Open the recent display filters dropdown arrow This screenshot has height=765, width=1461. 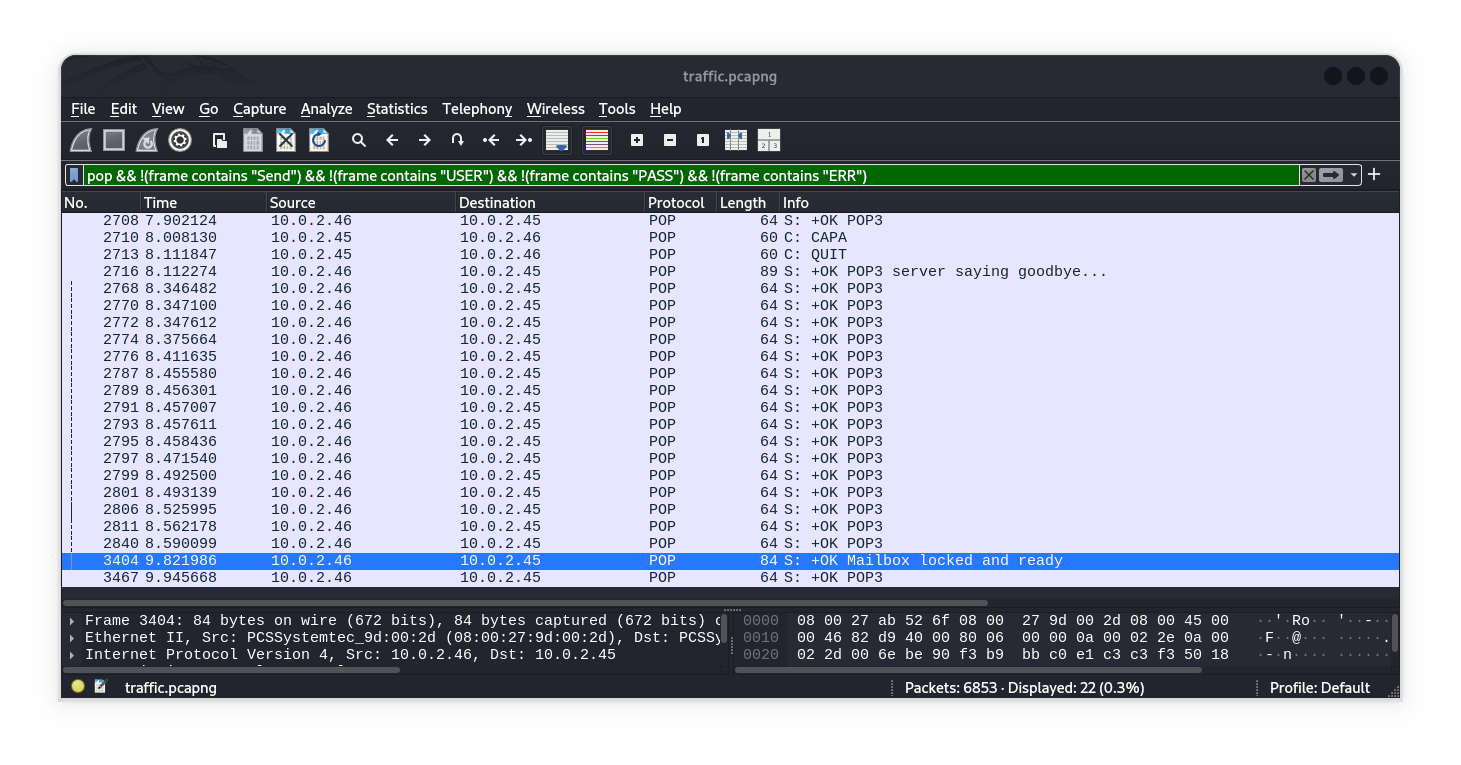(1354, 175)
